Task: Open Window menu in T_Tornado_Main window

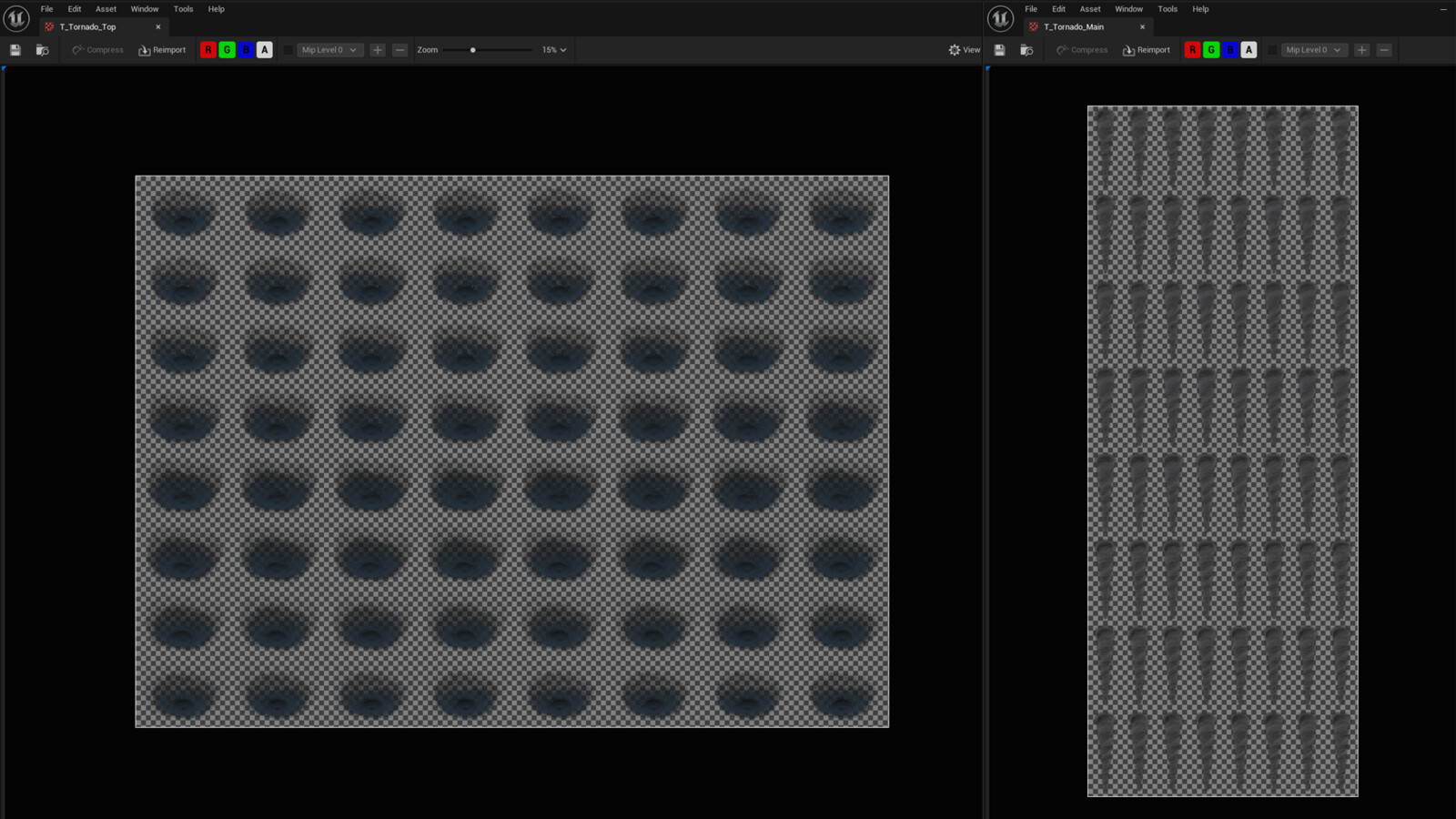Action: coord(1129,9)
